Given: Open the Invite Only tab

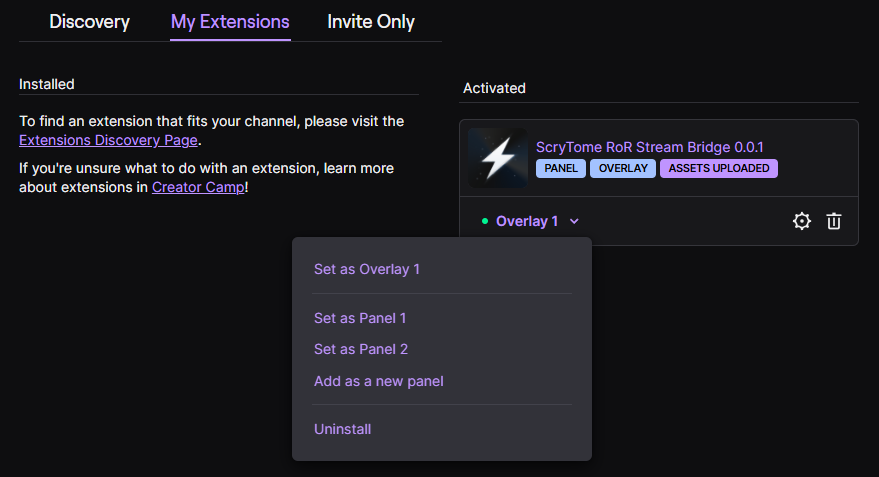Looking at the screenshot, I should click(371, 22).
